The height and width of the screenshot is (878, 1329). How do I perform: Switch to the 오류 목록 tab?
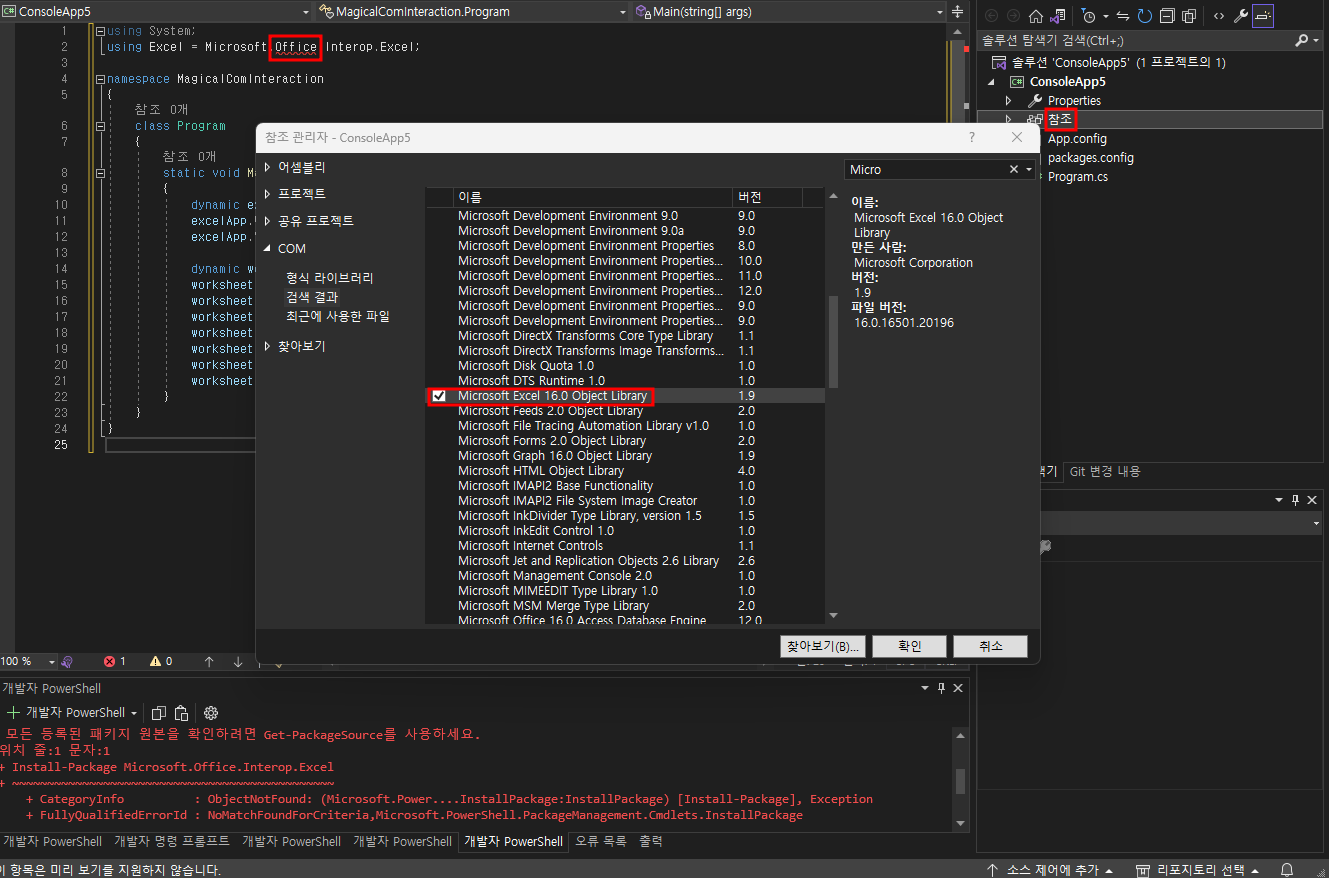click(x=601, y=841)
